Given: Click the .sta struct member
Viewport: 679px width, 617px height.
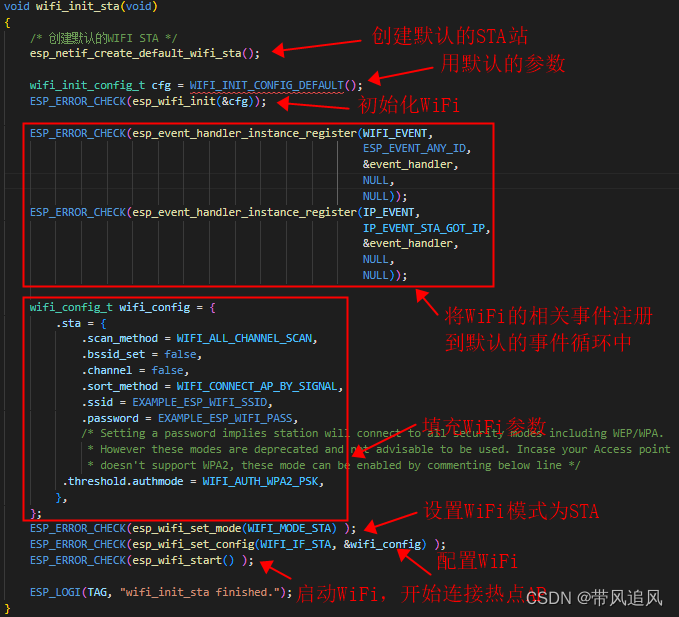Looking at the screenshot, I should click(68, 323).
